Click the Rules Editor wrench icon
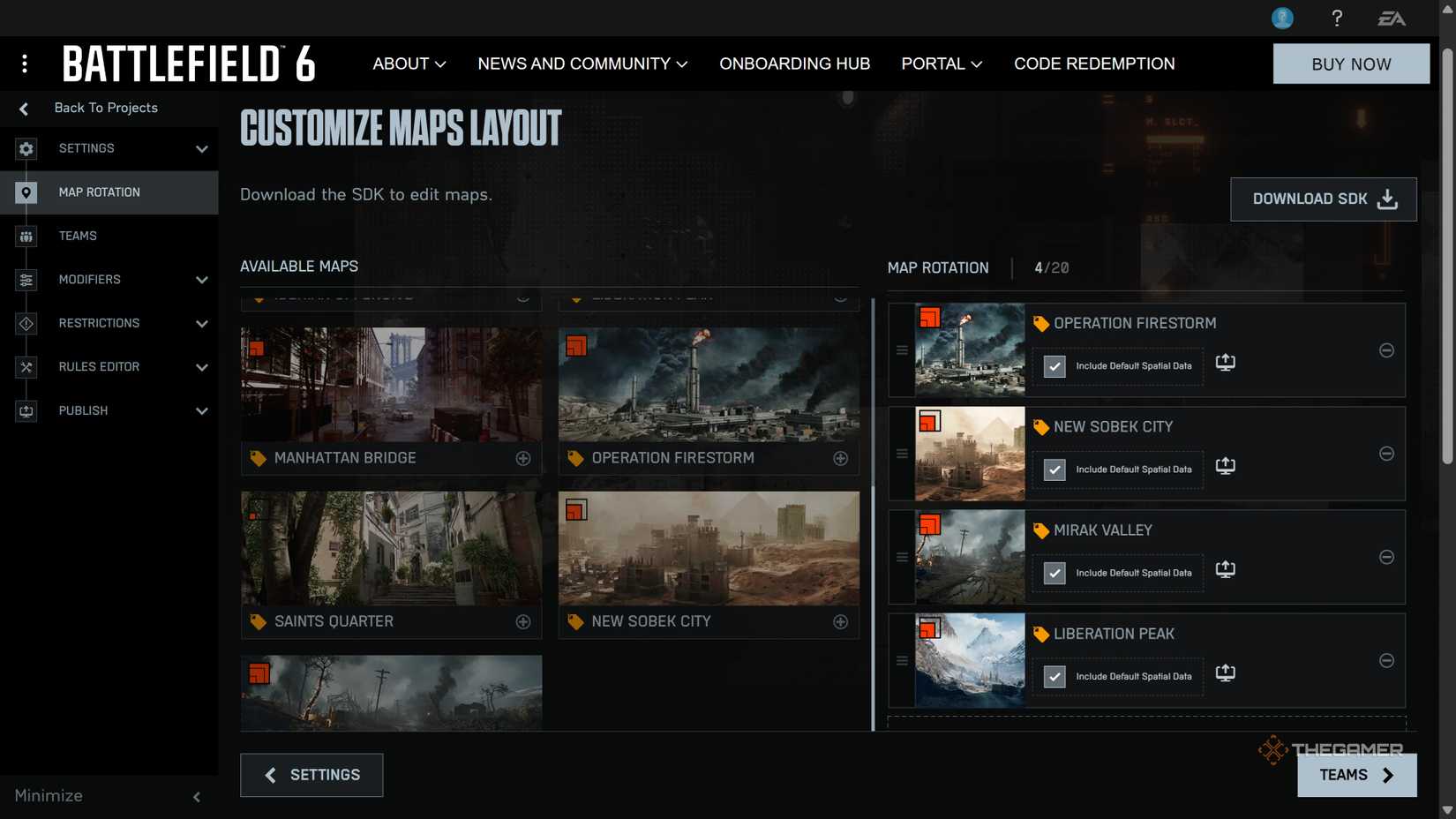The image size is (1456, 819). click(x=26, y=367)
